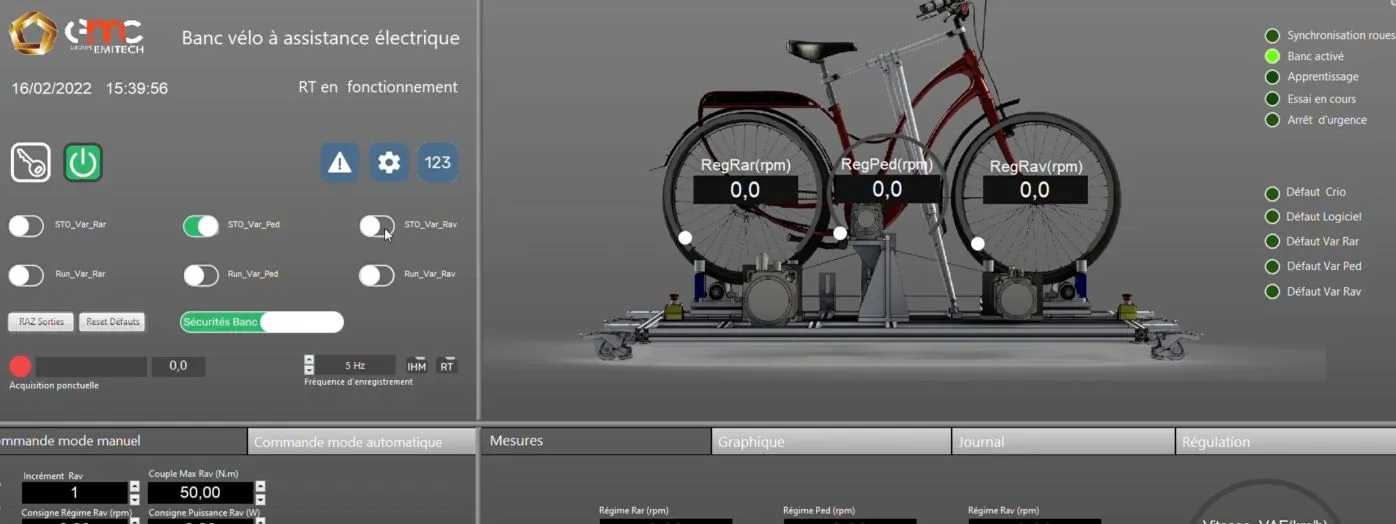Click the Défaut Var Rar LED indicator
Screen dimensions: 1396x524
pos(1272,242)
